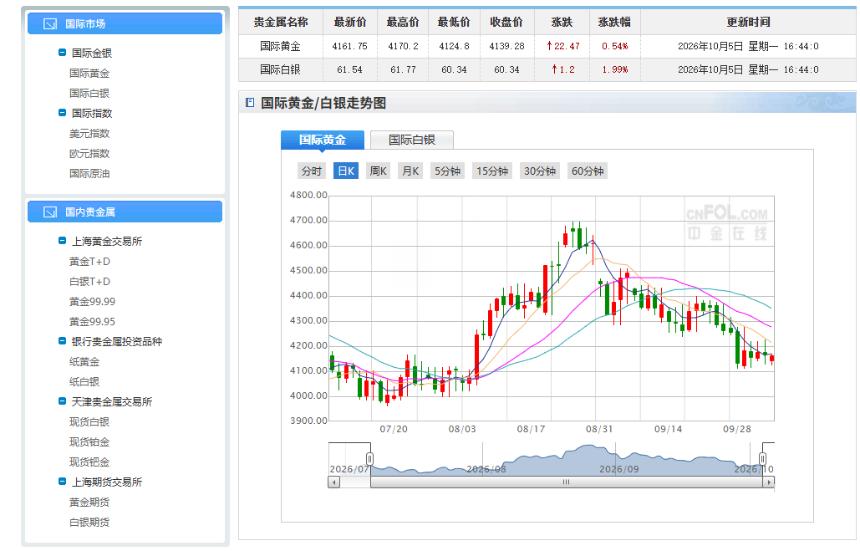Select the 周K chart period
The width and height of the screenshot is (860, 551).
(x=378, y=171)
